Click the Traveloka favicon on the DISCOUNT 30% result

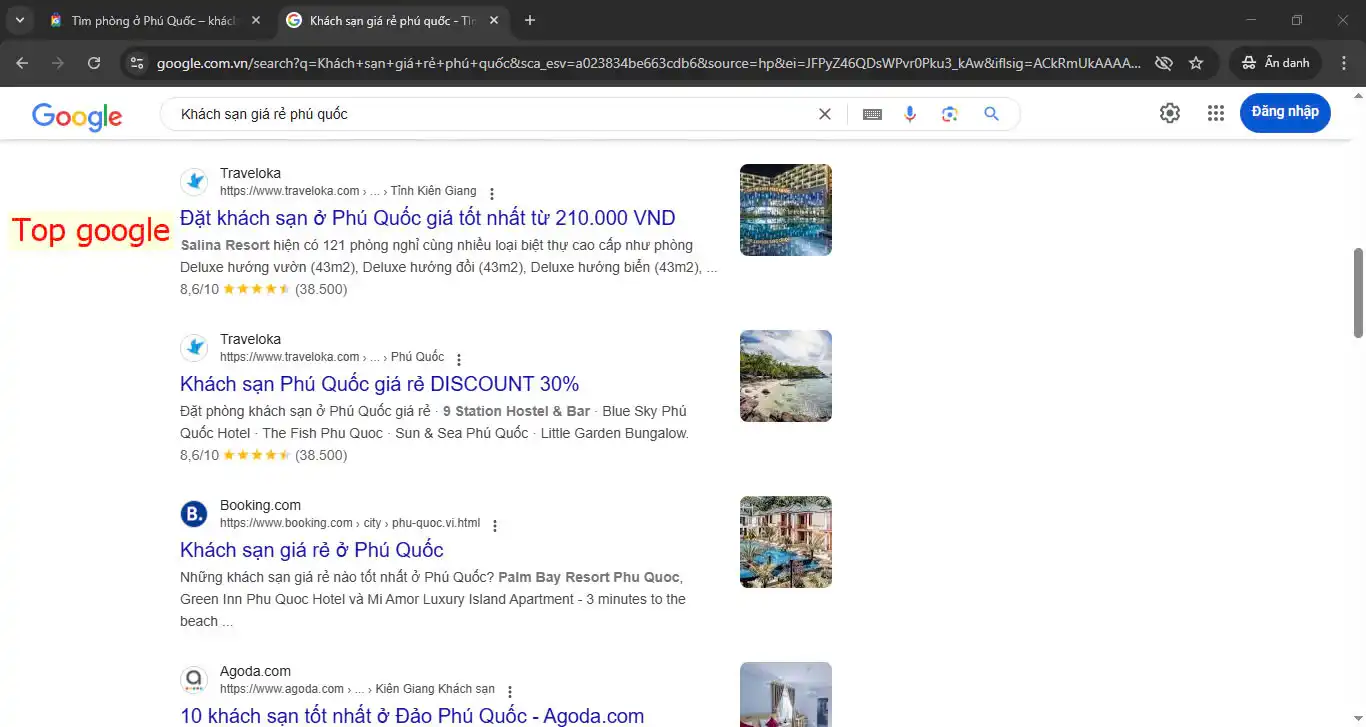point(194,348)
